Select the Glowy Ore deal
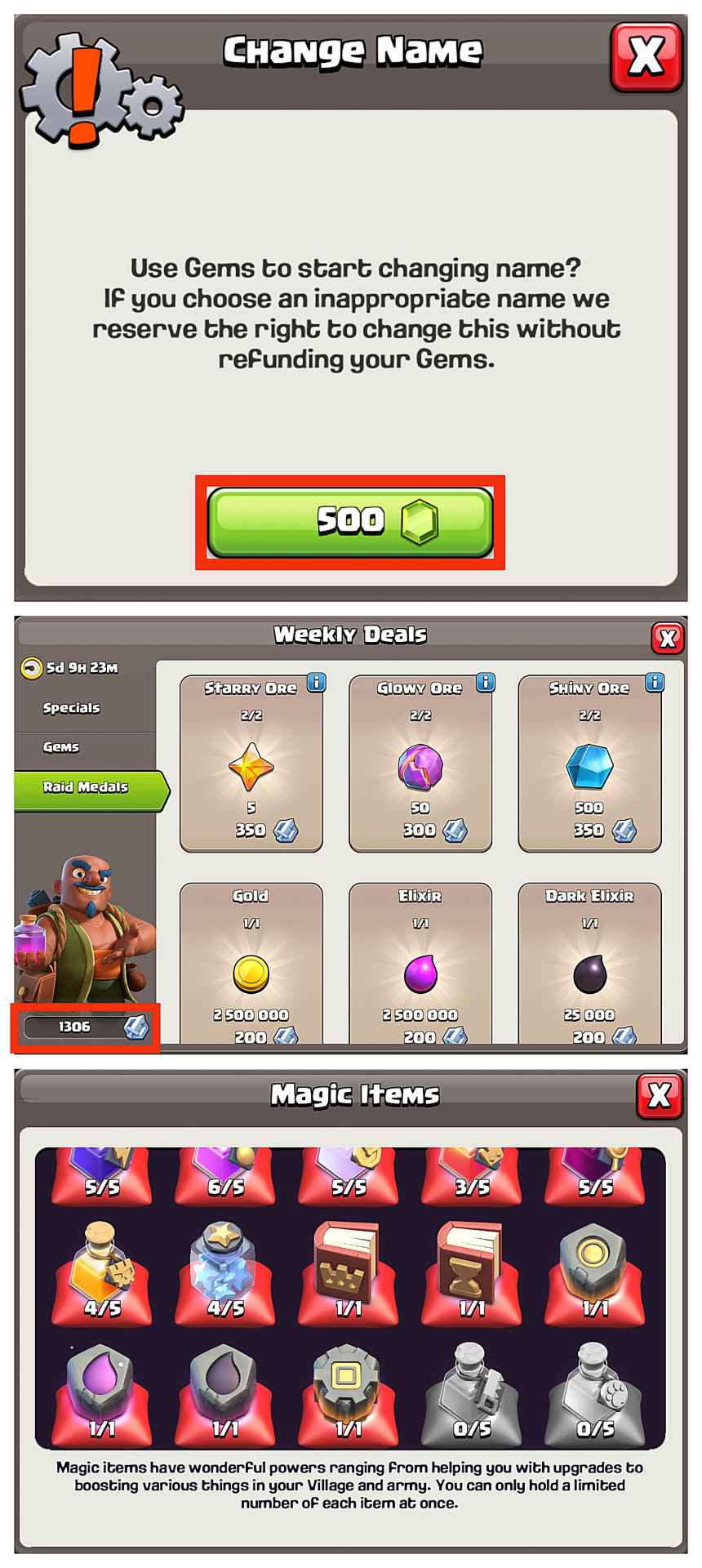702x1568 pixels. tap(420, 764)
